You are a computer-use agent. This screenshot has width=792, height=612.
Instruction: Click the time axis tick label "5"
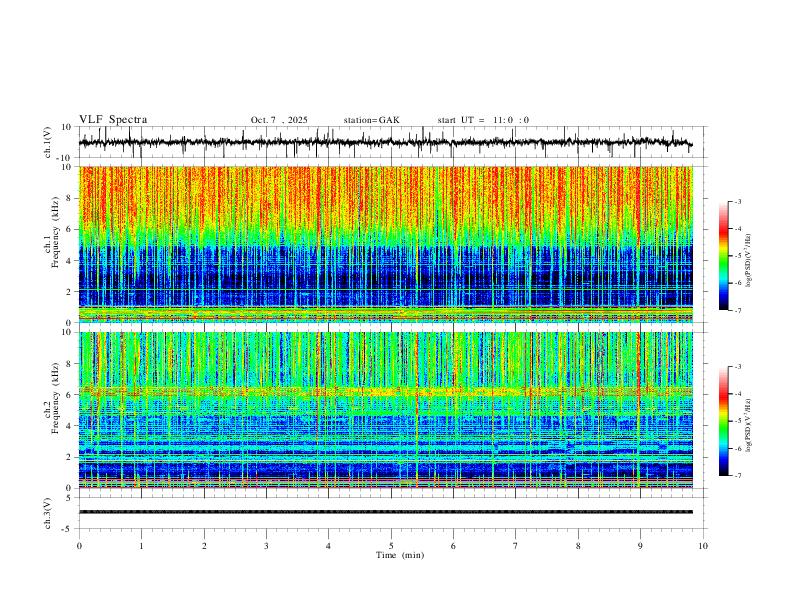coord(391,546)
